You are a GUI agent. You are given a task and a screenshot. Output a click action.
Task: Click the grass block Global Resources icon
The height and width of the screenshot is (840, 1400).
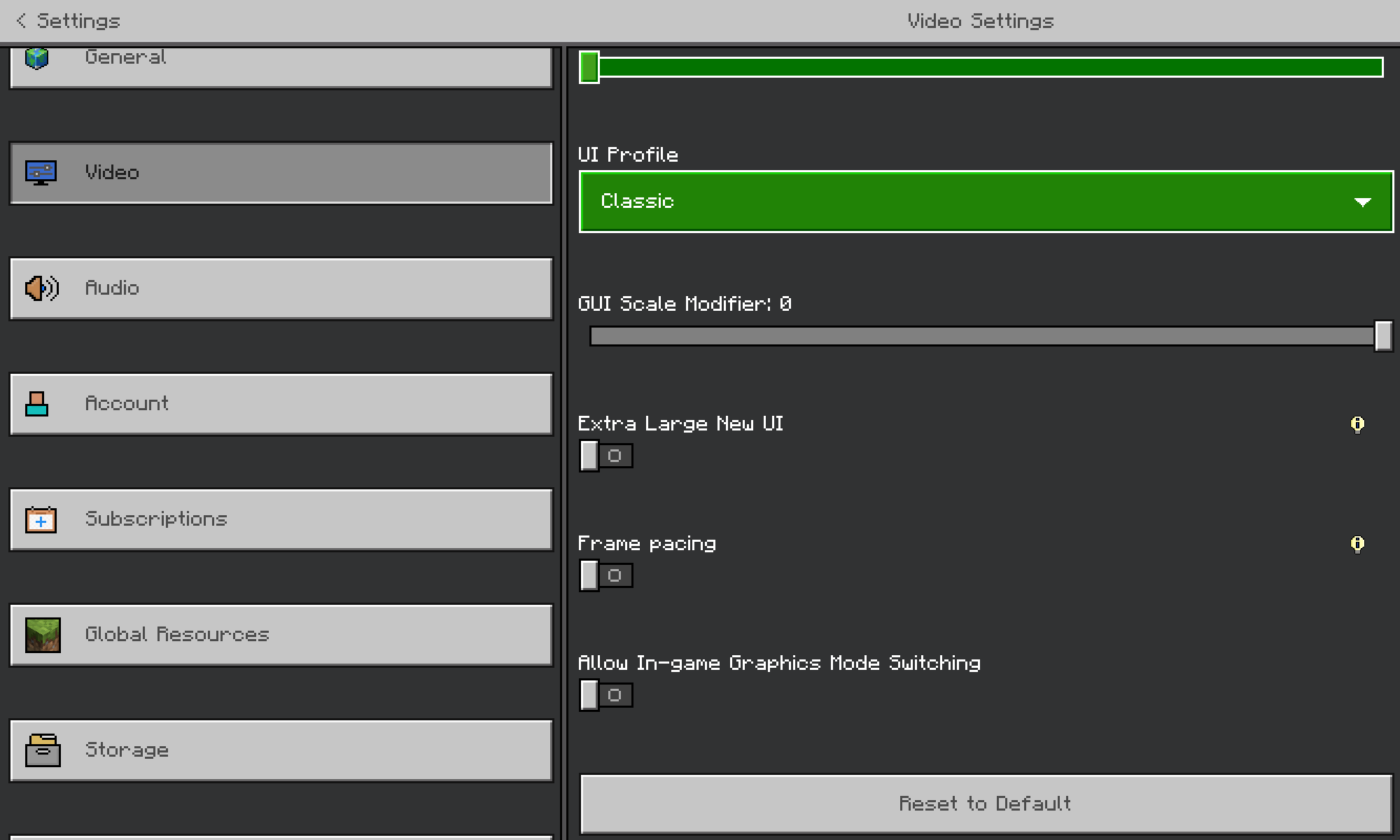click(x=43, y=635)
